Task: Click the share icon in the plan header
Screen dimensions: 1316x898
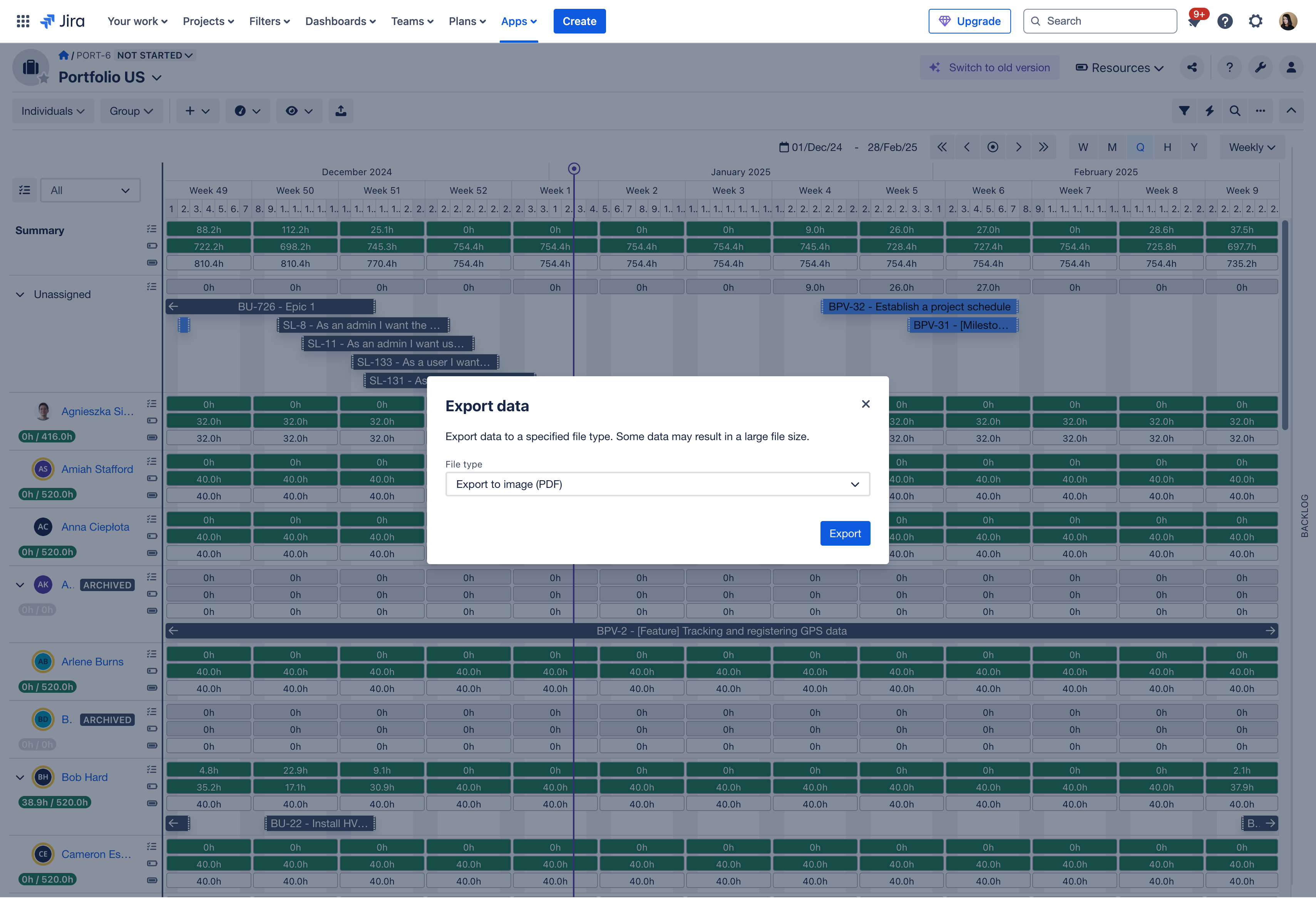Action: click(x=1192, y=67)
